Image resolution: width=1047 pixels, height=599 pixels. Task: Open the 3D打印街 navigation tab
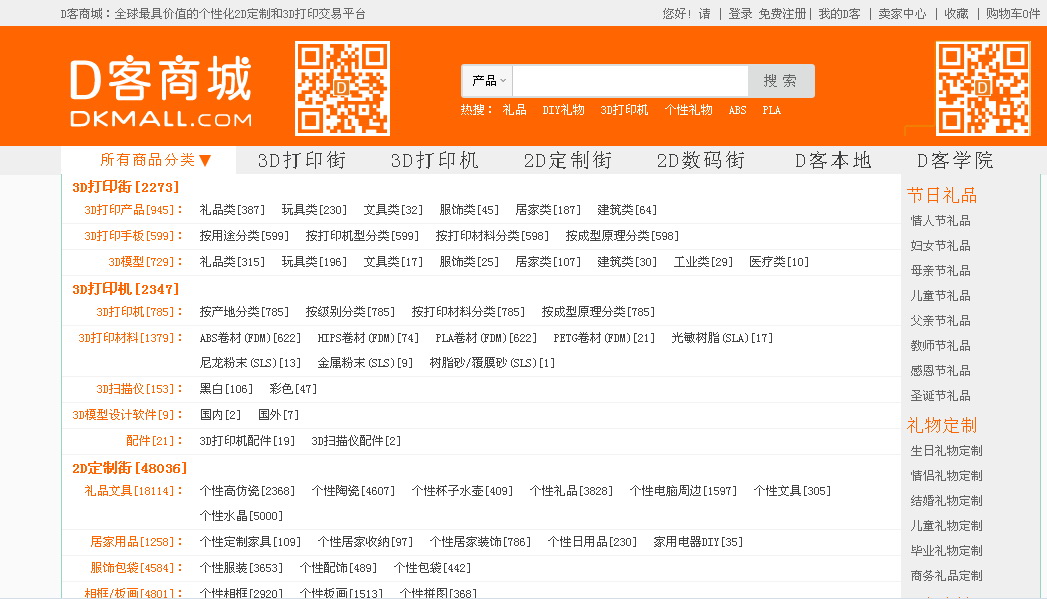(302, 160)
